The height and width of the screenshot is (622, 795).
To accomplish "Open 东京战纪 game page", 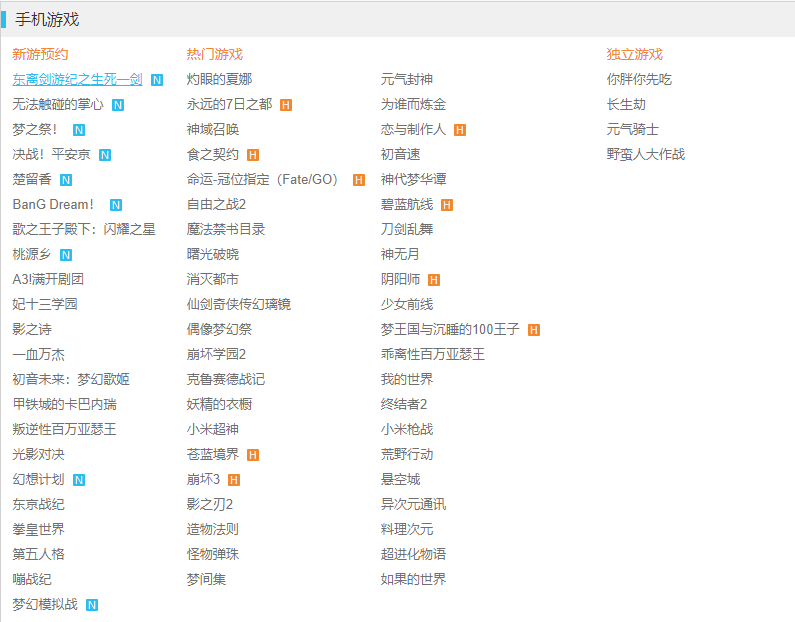I will tap(39, 504).
